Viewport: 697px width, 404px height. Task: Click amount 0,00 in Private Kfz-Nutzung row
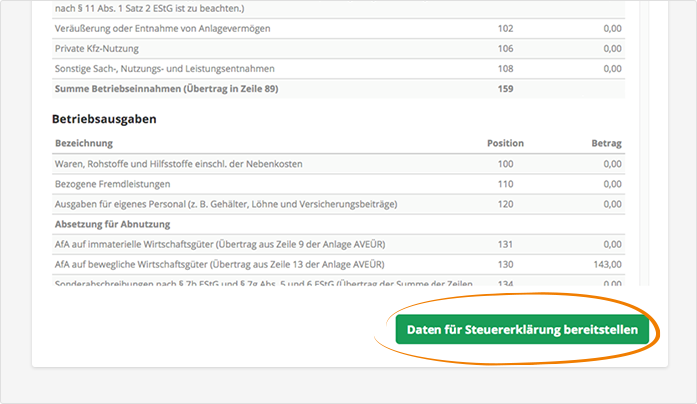click(613, 48)
